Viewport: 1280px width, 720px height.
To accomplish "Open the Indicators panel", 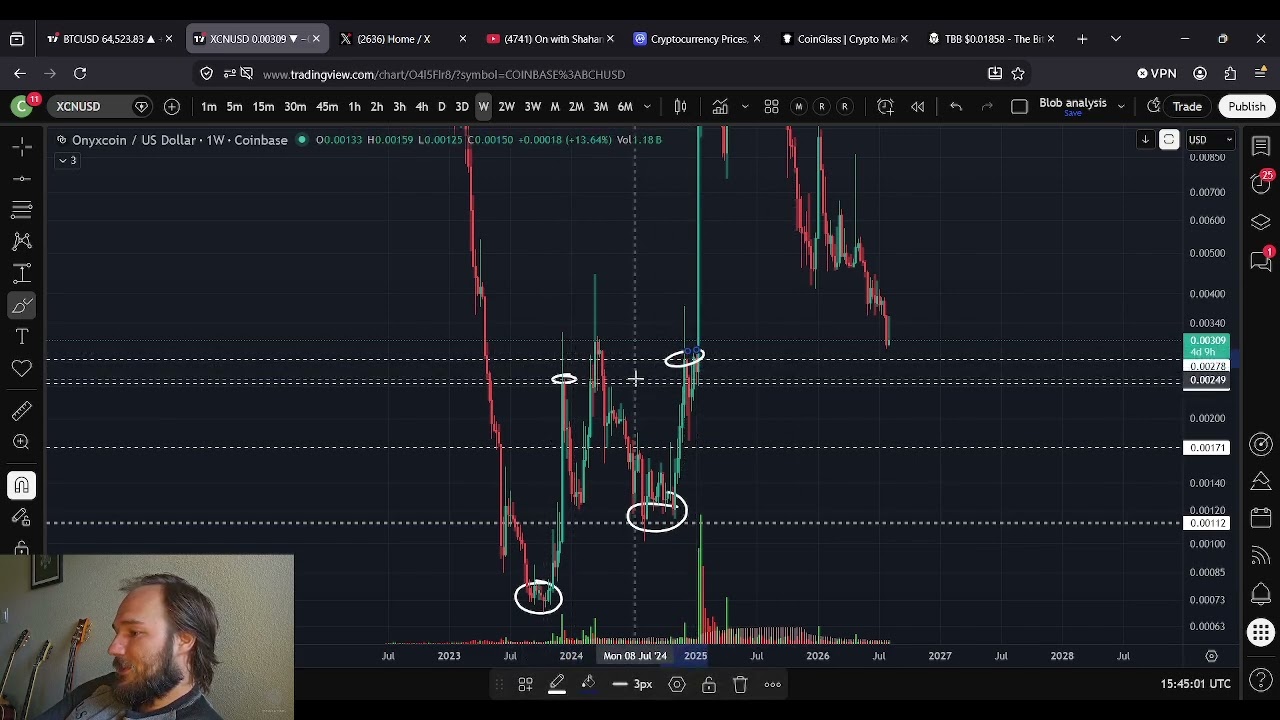I will (x=720, y=106).
